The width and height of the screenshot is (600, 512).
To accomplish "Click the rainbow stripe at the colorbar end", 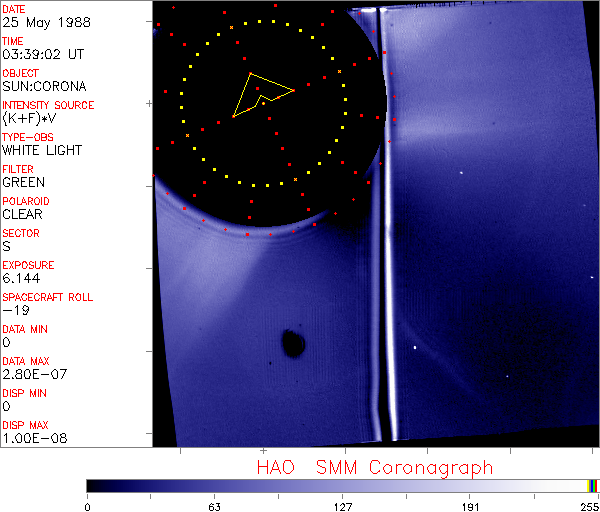I will tap(593, 485).
